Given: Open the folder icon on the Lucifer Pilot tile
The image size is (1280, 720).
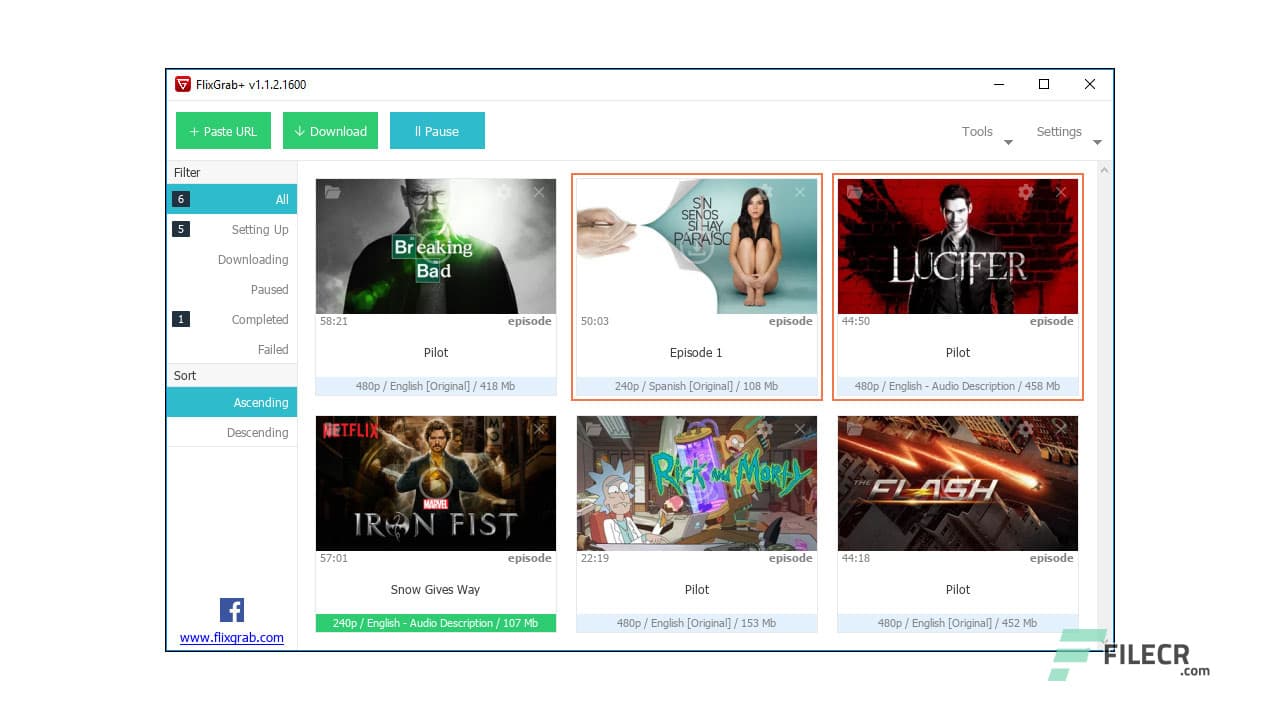Looking at the screenshot, I should pyautogui.click(x=853, y=192).
